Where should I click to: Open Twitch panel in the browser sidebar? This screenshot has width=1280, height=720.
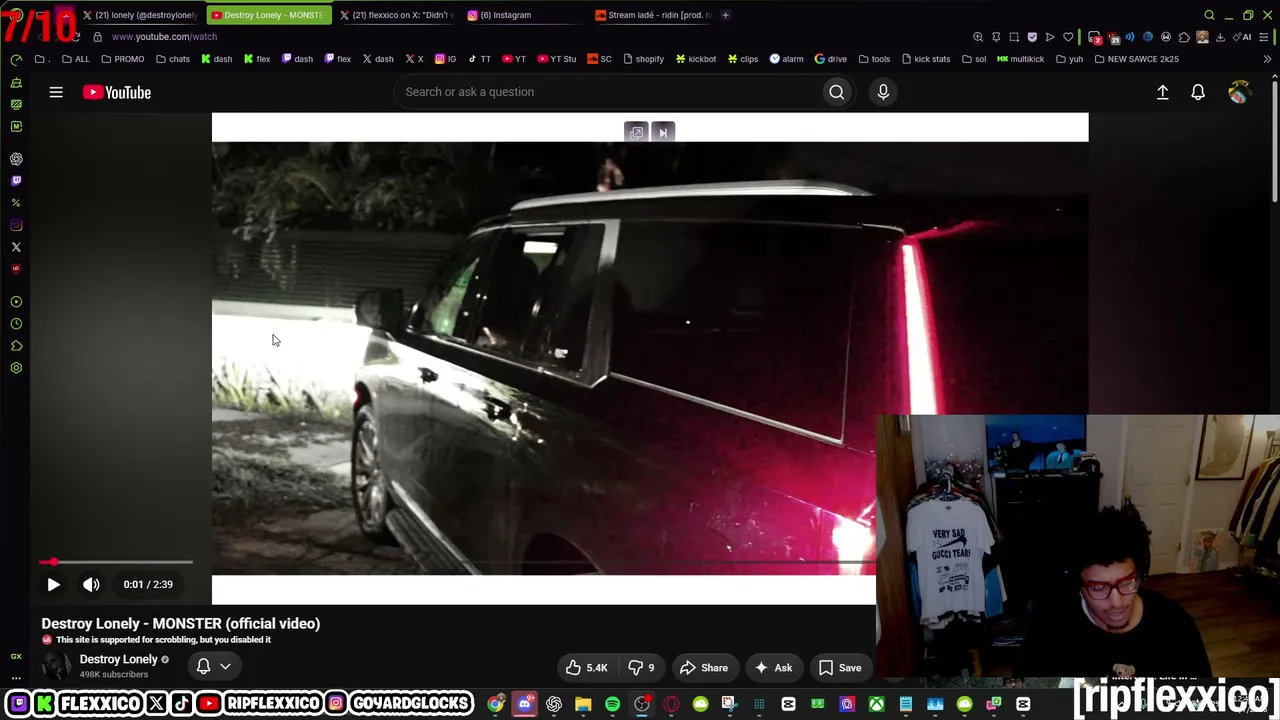coord(16,181)
